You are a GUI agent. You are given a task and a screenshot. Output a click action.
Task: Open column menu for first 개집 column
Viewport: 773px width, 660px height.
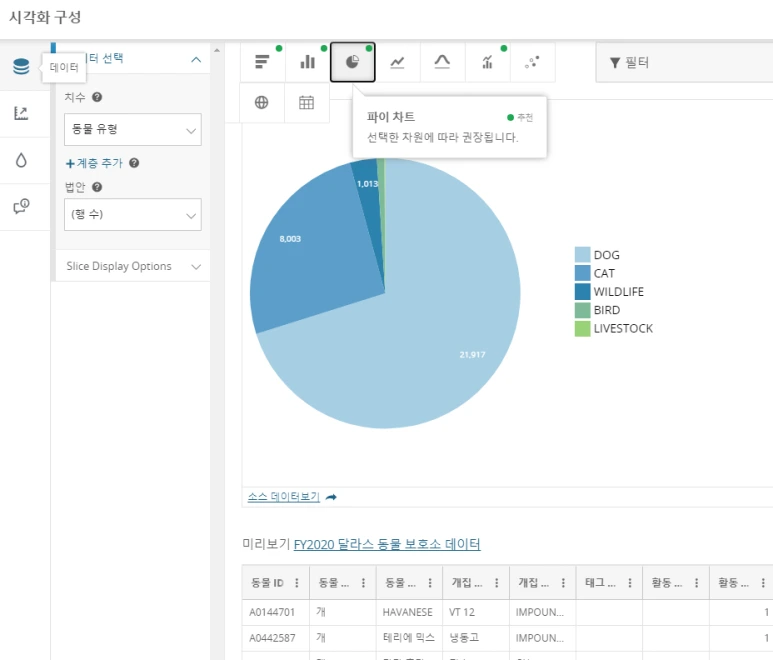(496, 583)
